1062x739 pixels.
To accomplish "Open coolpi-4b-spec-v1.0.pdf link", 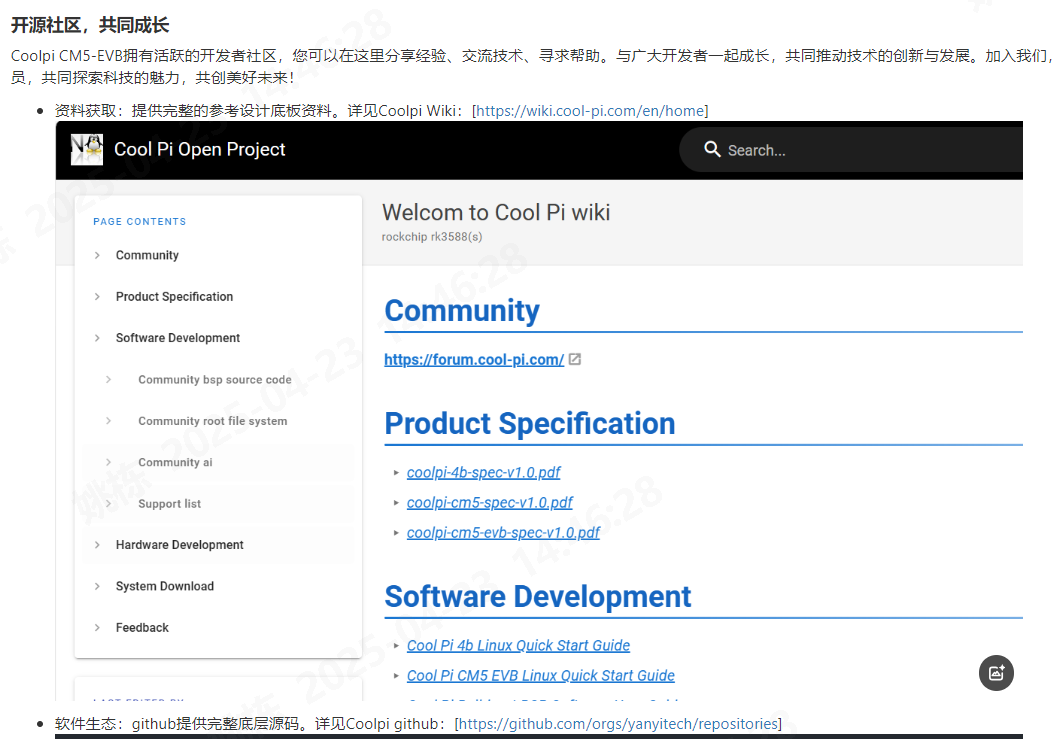I will tap(484, 473).
